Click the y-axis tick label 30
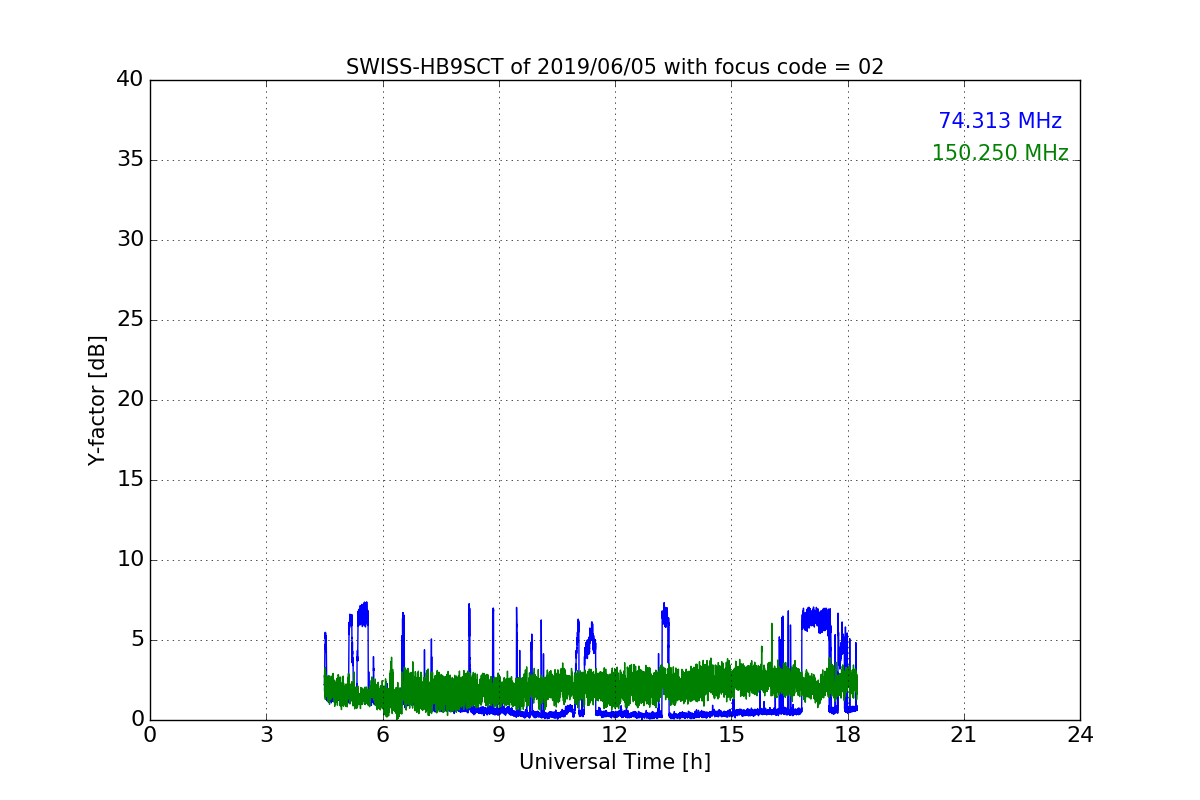This screenshot has height=800, width=1200. [130, 240]
